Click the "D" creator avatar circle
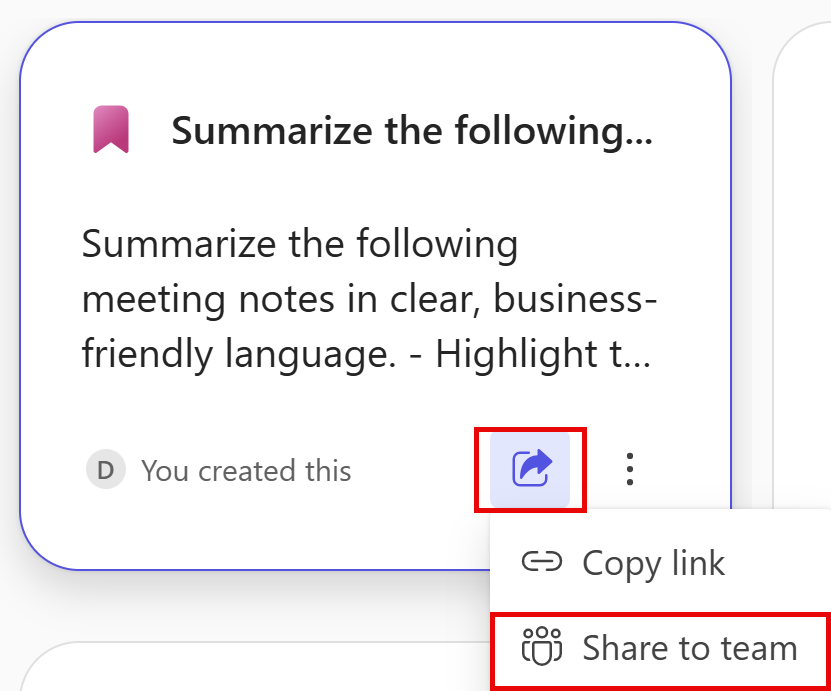Viewport: 831px width, 691px height. tap(105, 470)
